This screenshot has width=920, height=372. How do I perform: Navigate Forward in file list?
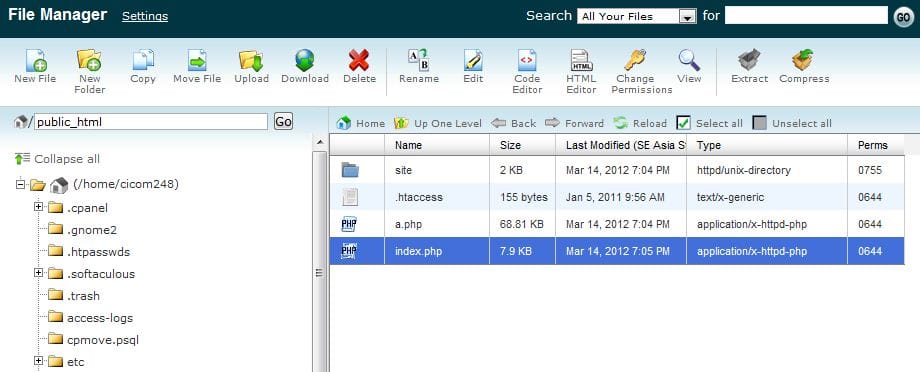coord(574,123)
